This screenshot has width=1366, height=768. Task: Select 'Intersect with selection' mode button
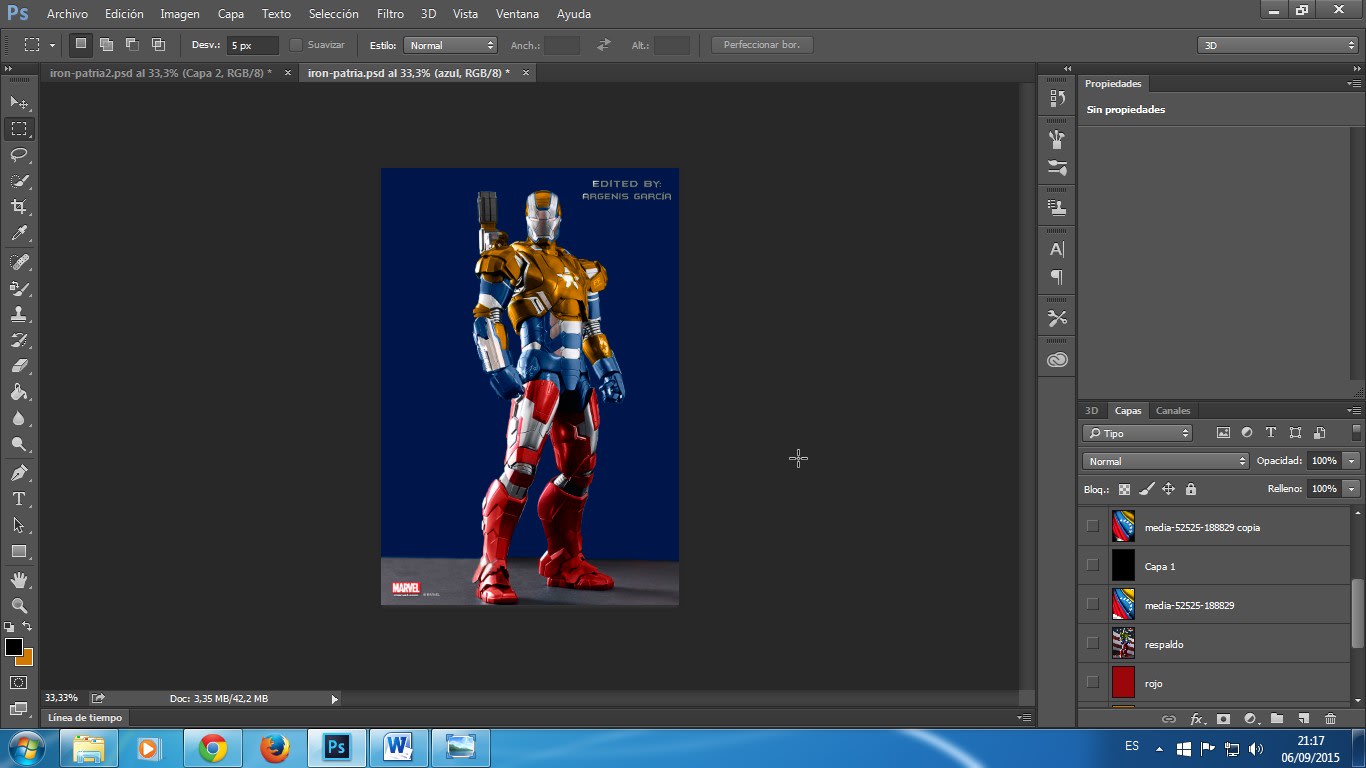click(158, 45)
